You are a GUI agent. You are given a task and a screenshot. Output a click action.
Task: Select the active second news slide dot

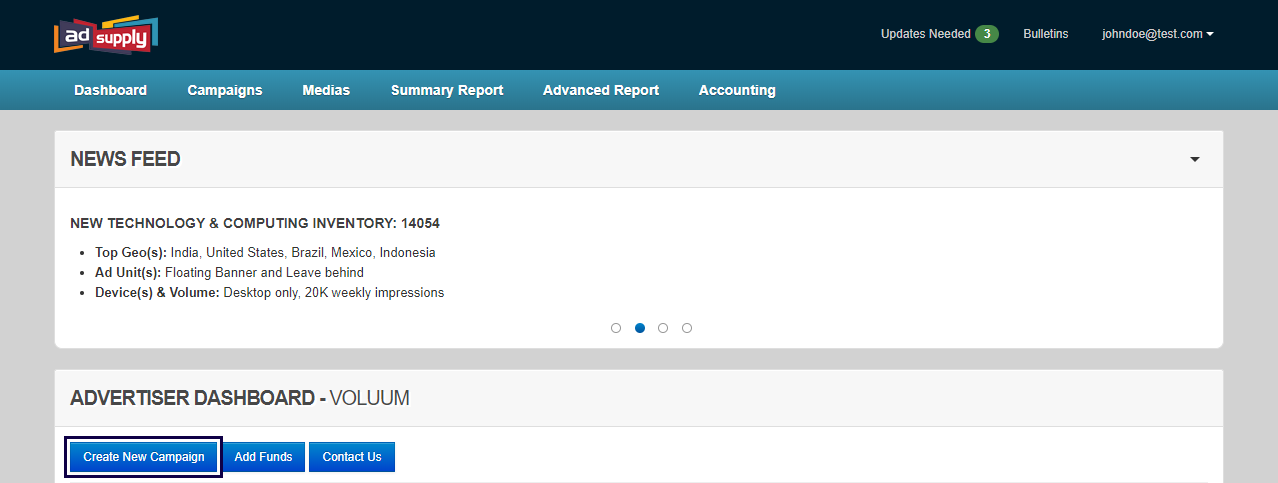point(640,328)
